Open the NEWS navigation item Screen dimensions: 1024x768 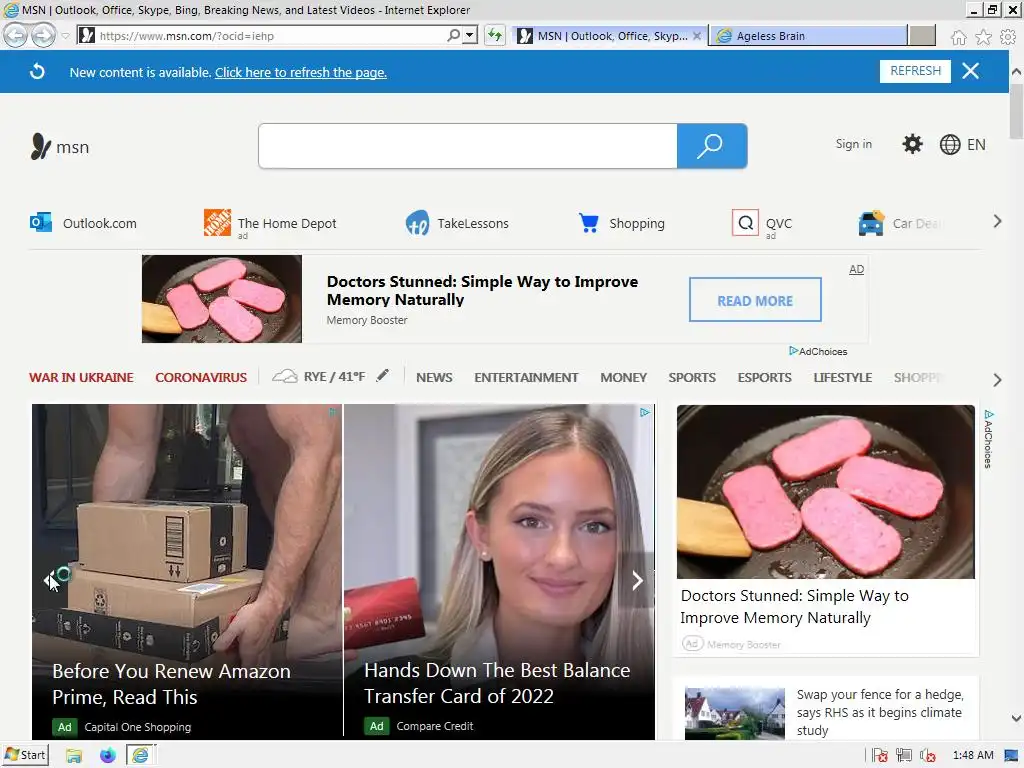[x=434, y=377]
